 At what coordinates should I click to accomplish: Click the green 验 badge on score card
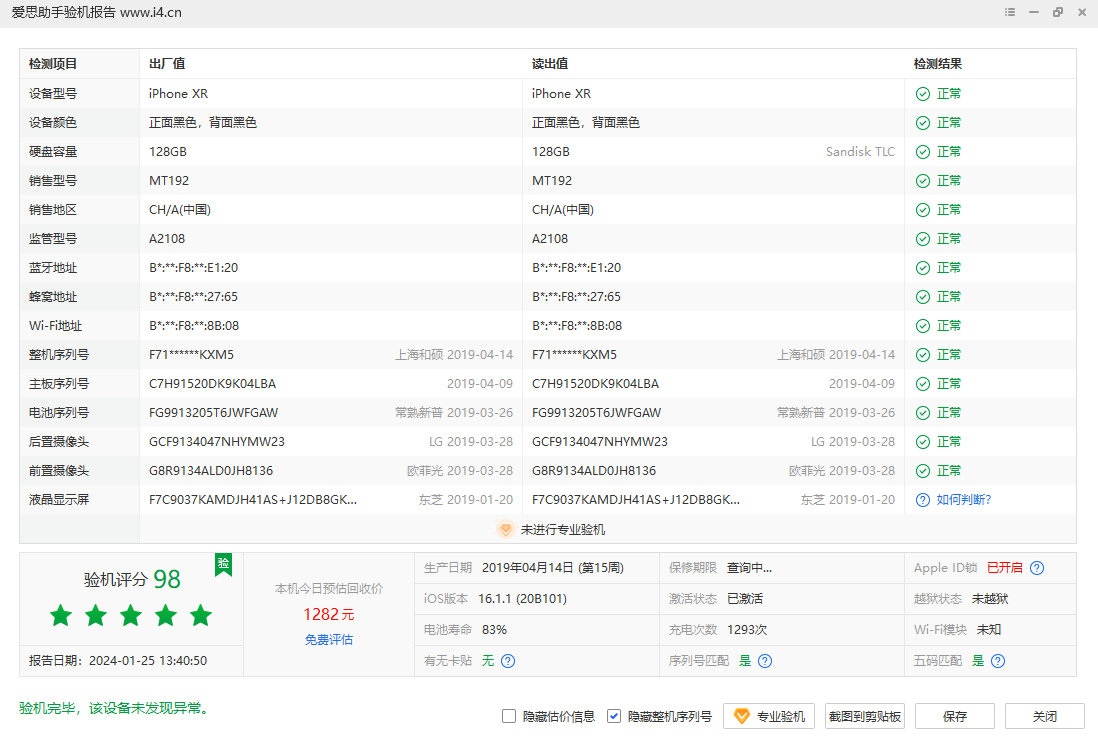pos(223,564)
